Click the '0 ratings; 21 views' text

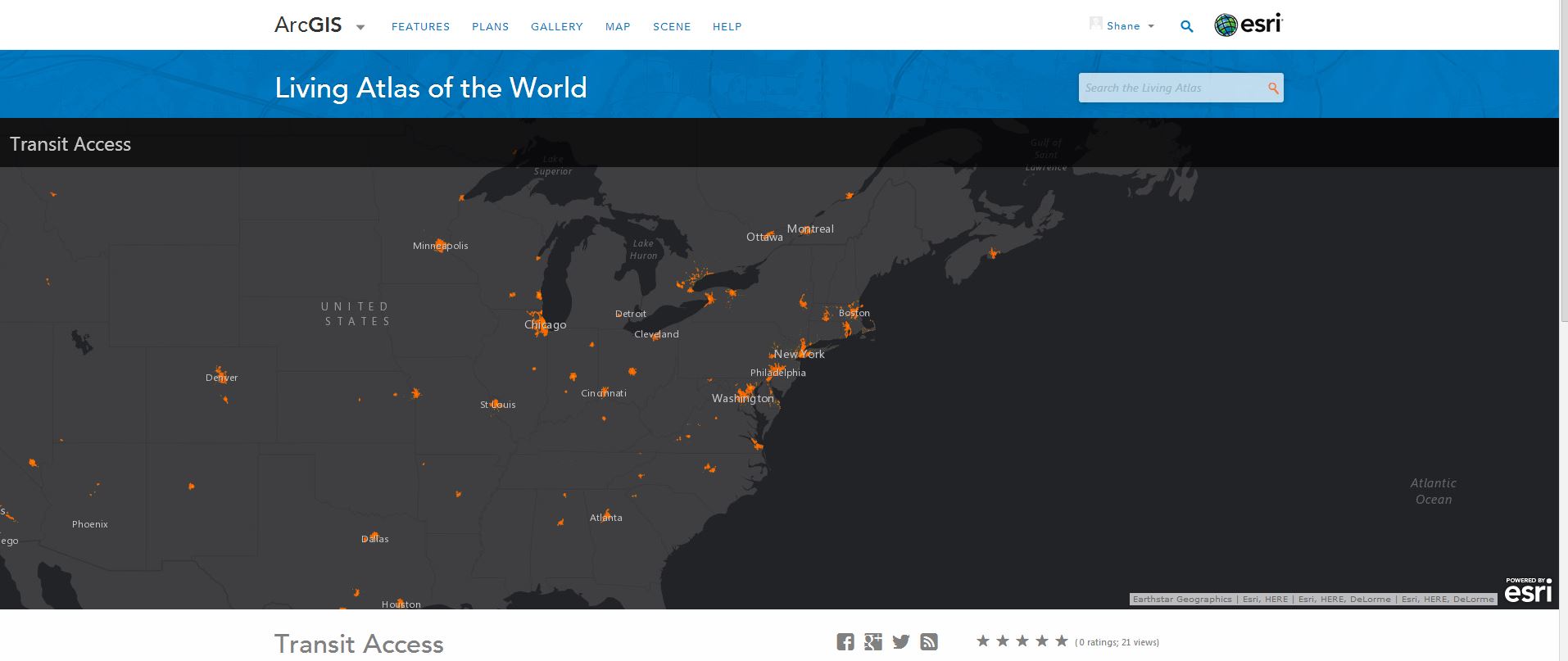pos(1117,643)
